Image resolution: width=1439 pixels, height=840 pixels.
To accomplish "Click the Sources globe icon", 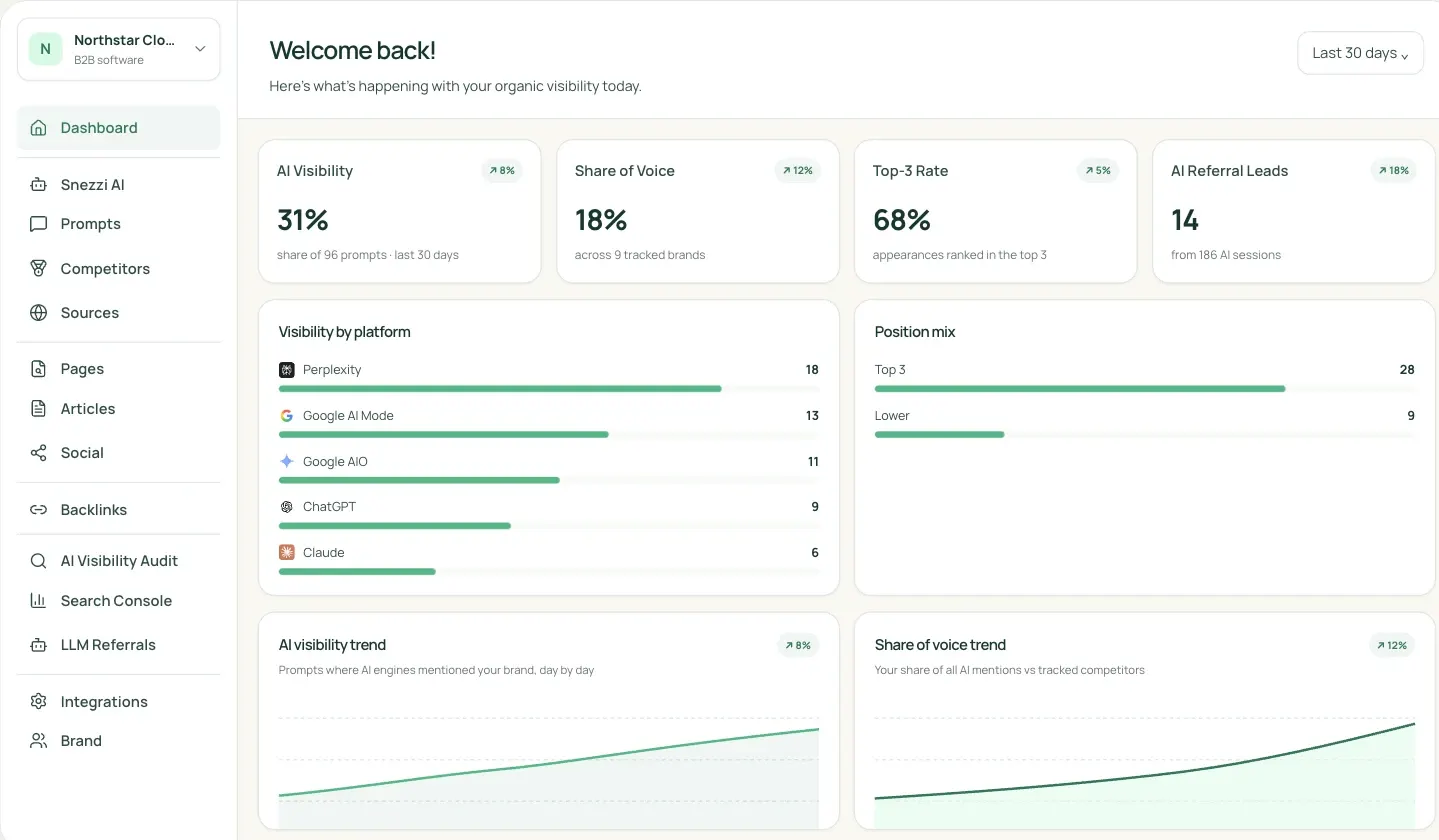I will [x=38, y=313].
